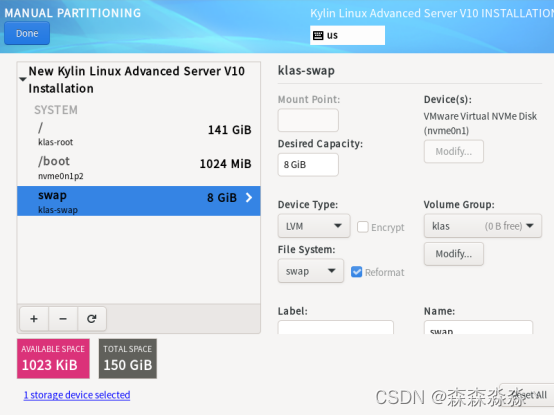554x416 pixels.
Task: Click the Label input field
Action: coord(336,328)
